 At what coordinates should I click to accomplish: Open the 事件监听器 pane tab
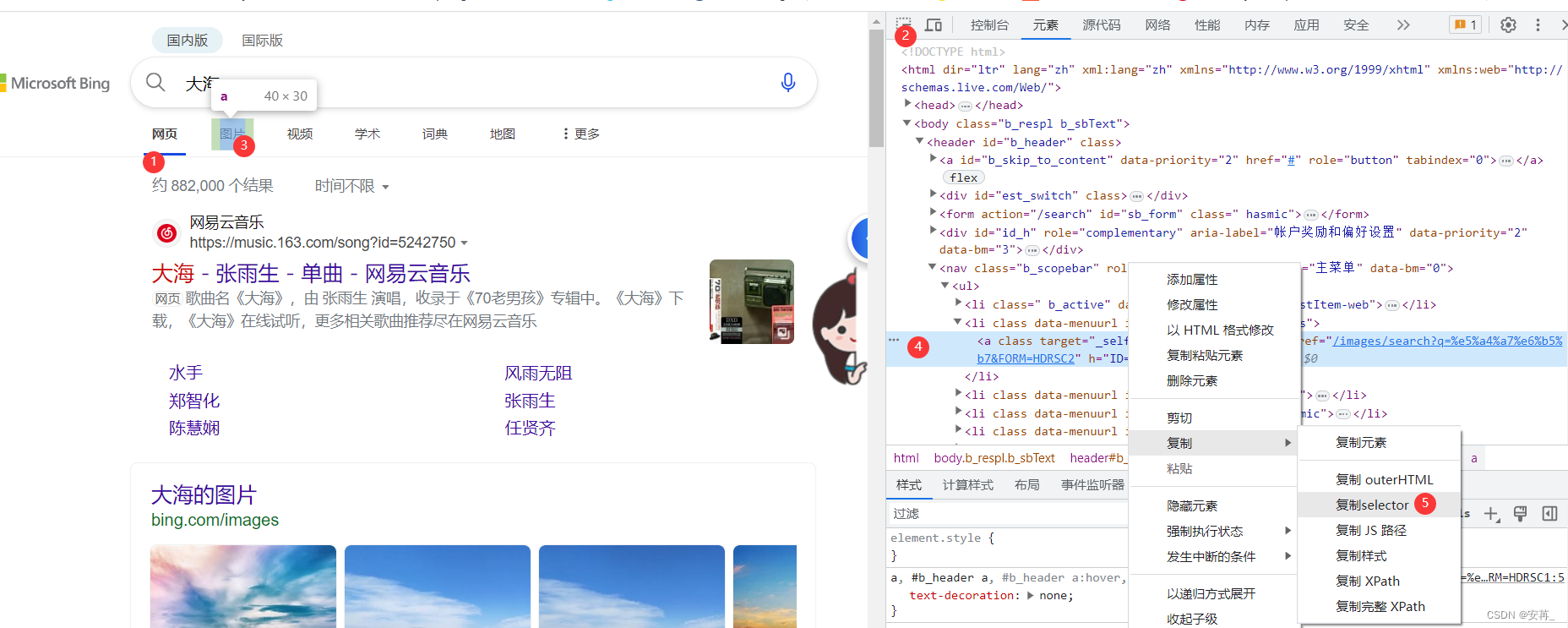[1092, 484]
